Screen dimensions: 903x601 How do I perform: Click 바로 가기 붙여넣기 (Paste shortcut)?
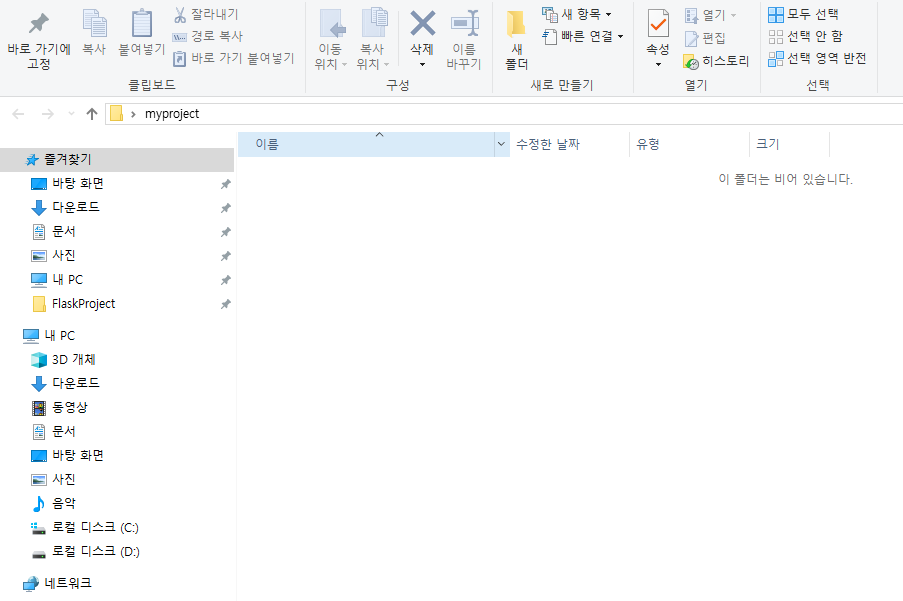click(234, 58)
